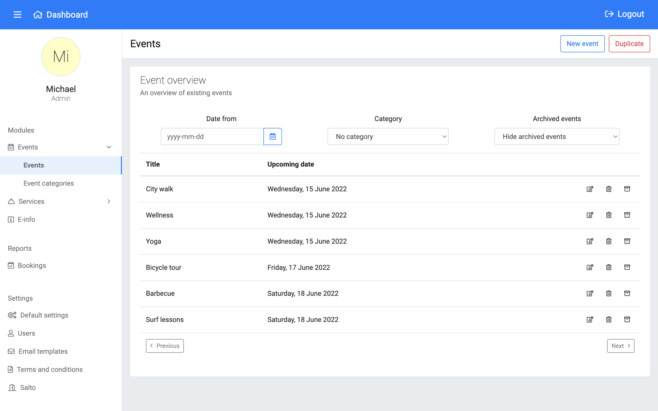This screenshot has width=658, height=411.
Task: Edit the Bicycle tour event
Action: (x=590, y=267)
